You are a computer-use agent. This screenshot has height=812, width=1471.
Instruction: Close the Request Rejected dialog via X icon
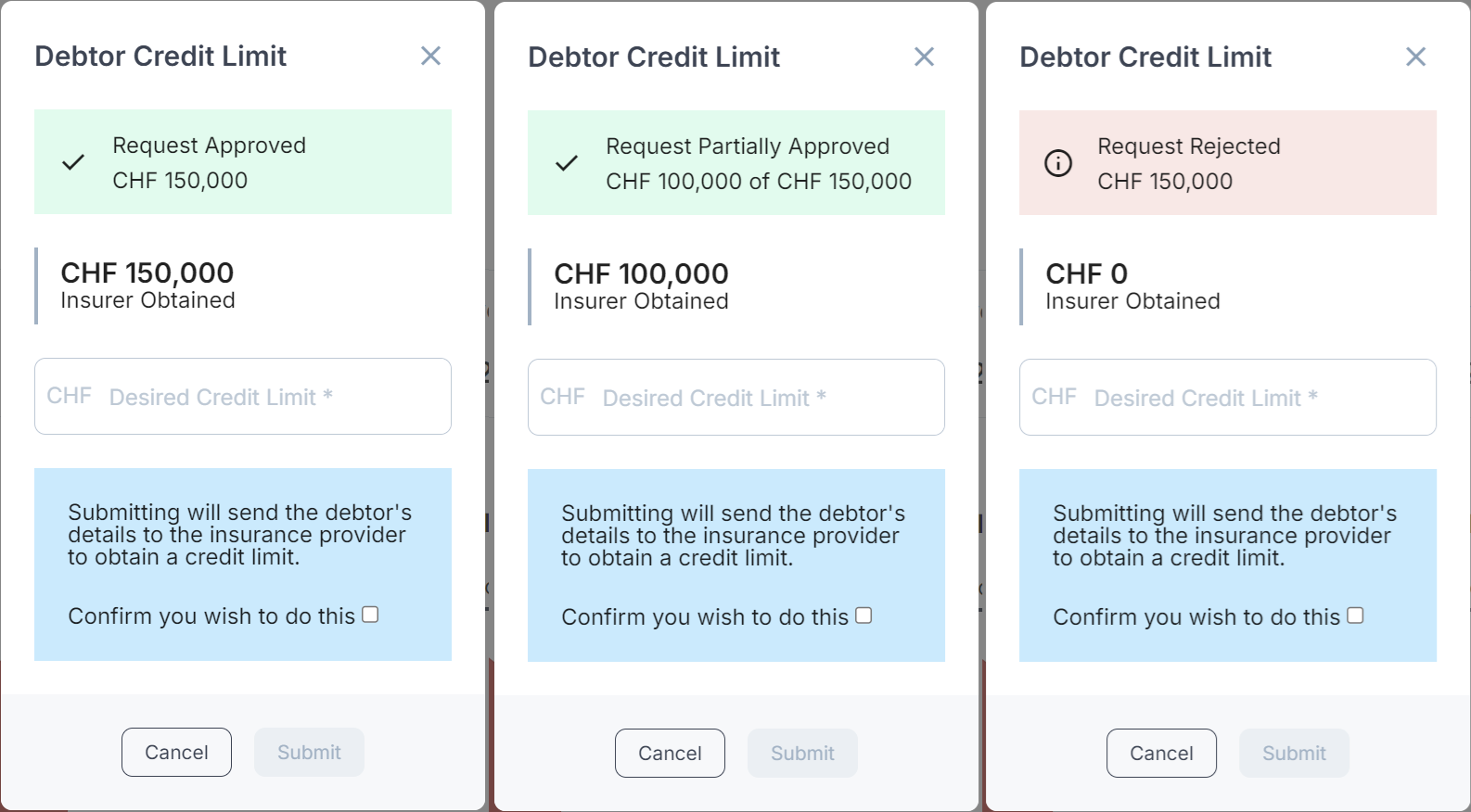pos(1415,57)
